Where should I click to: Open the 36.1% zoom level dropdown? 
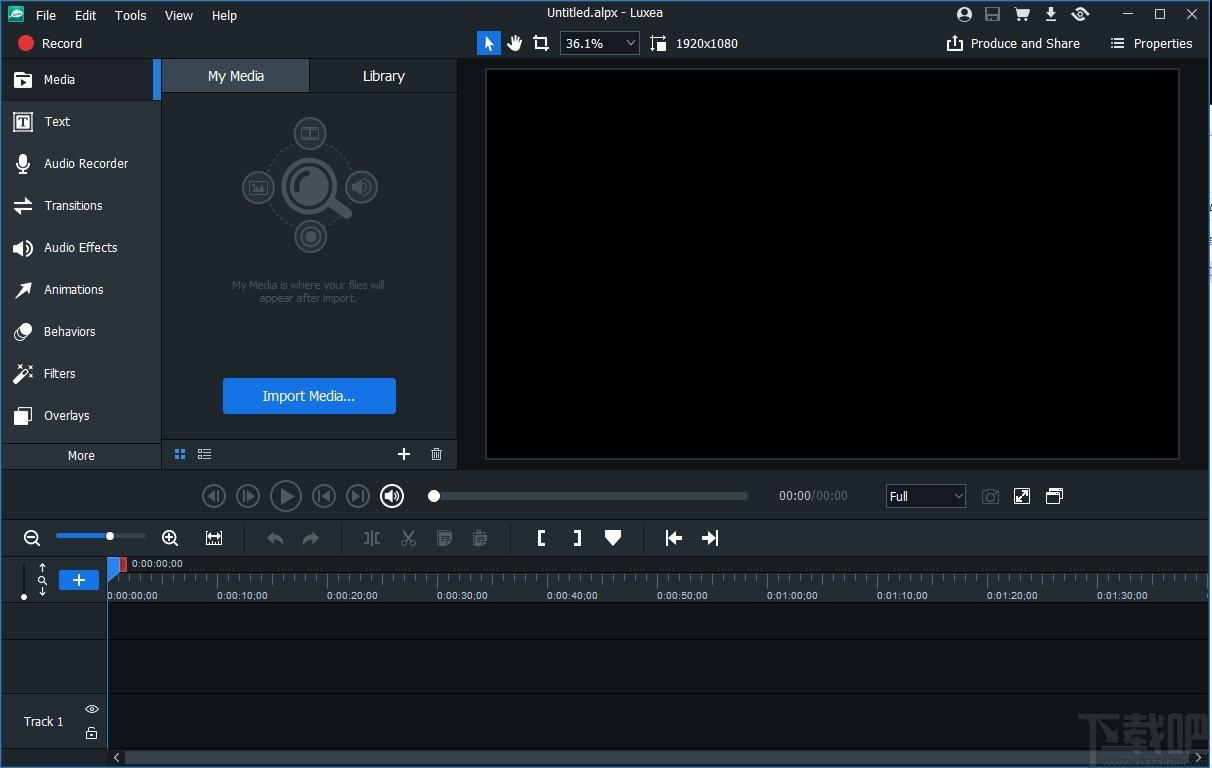pyautogui.click(x=600, y=43)
